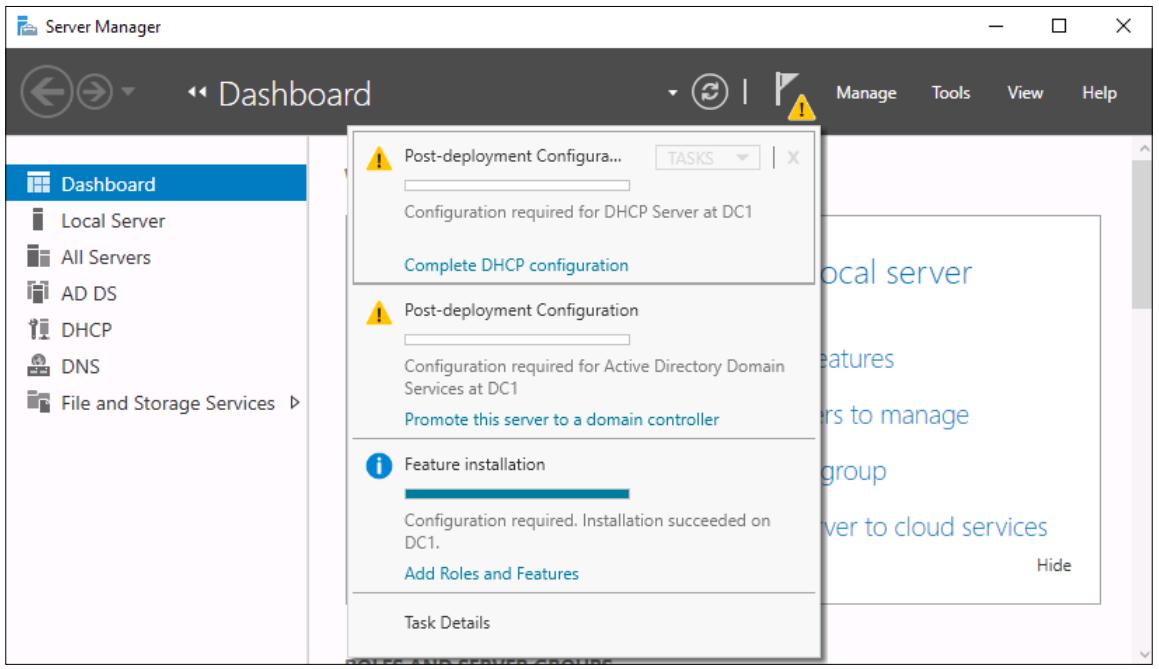Click the Feature installation info icon
The image size is (1159, 669).
(379, 466)
